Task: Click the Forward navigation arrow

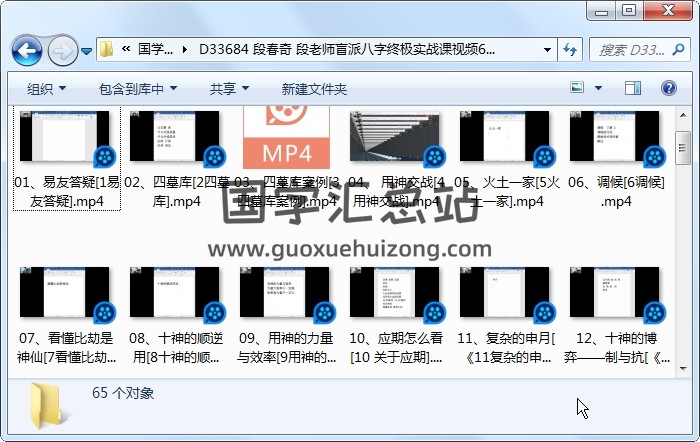Action: tap(62, 49)
